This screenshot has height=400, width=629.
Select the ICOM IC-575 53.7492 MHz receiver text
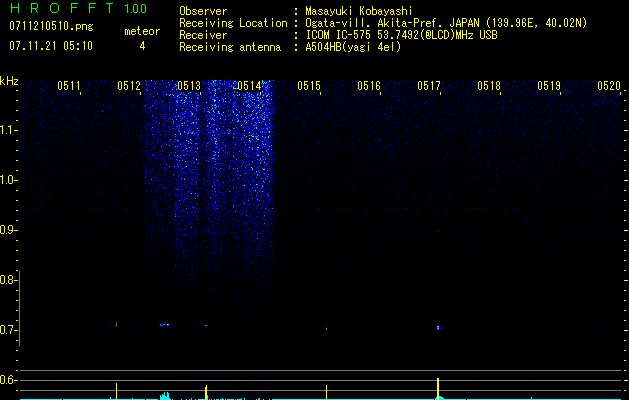(x=401, y=35)
